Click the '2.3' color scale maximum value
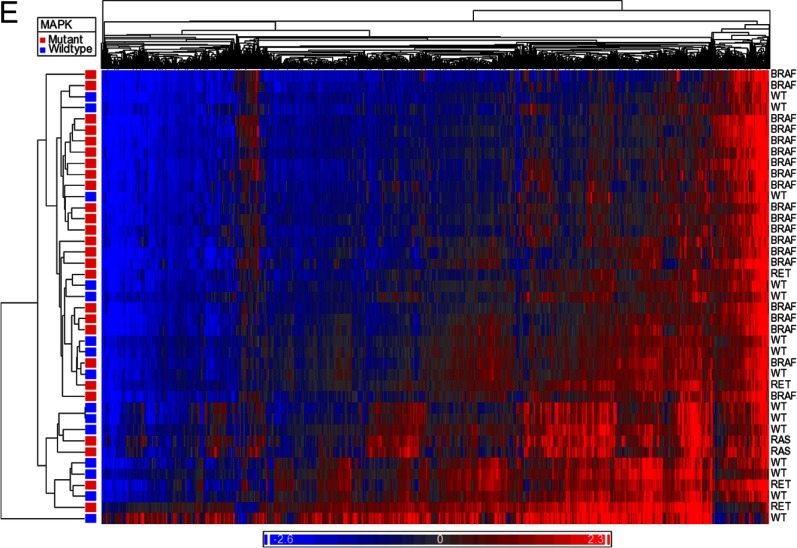The height and width of the screenshot is (548, 797). pyautogui.click(x=595, y=539)
